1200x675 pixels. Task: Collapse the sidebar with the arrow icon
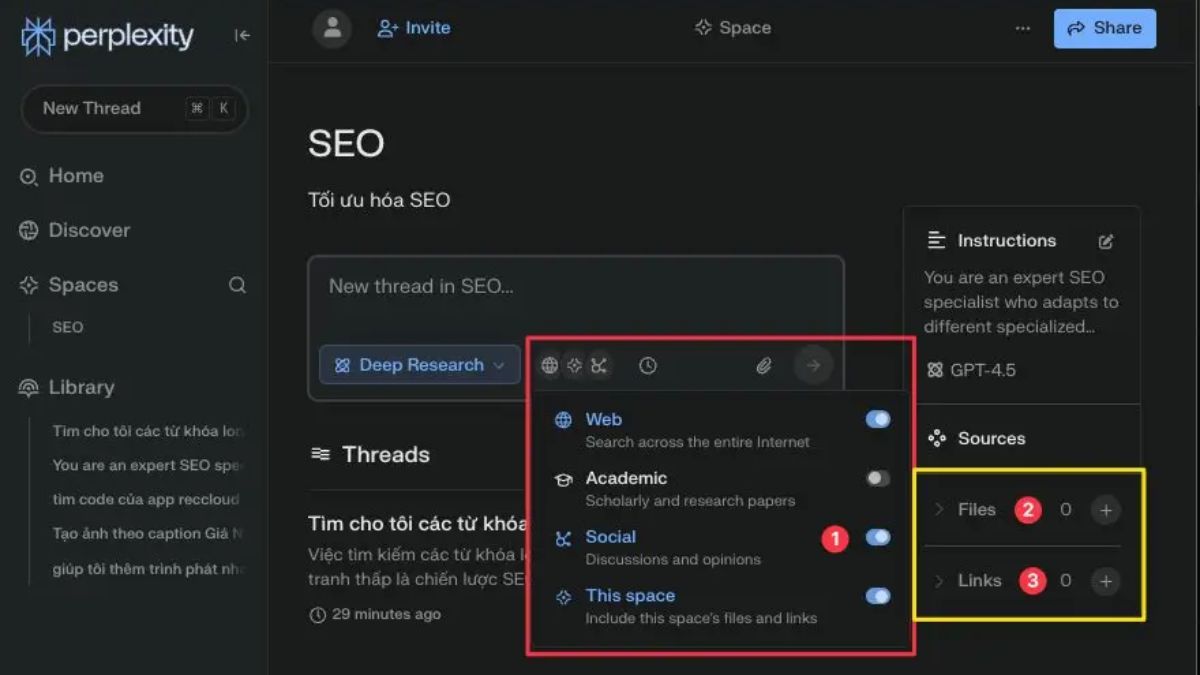[x=242, y=36]
